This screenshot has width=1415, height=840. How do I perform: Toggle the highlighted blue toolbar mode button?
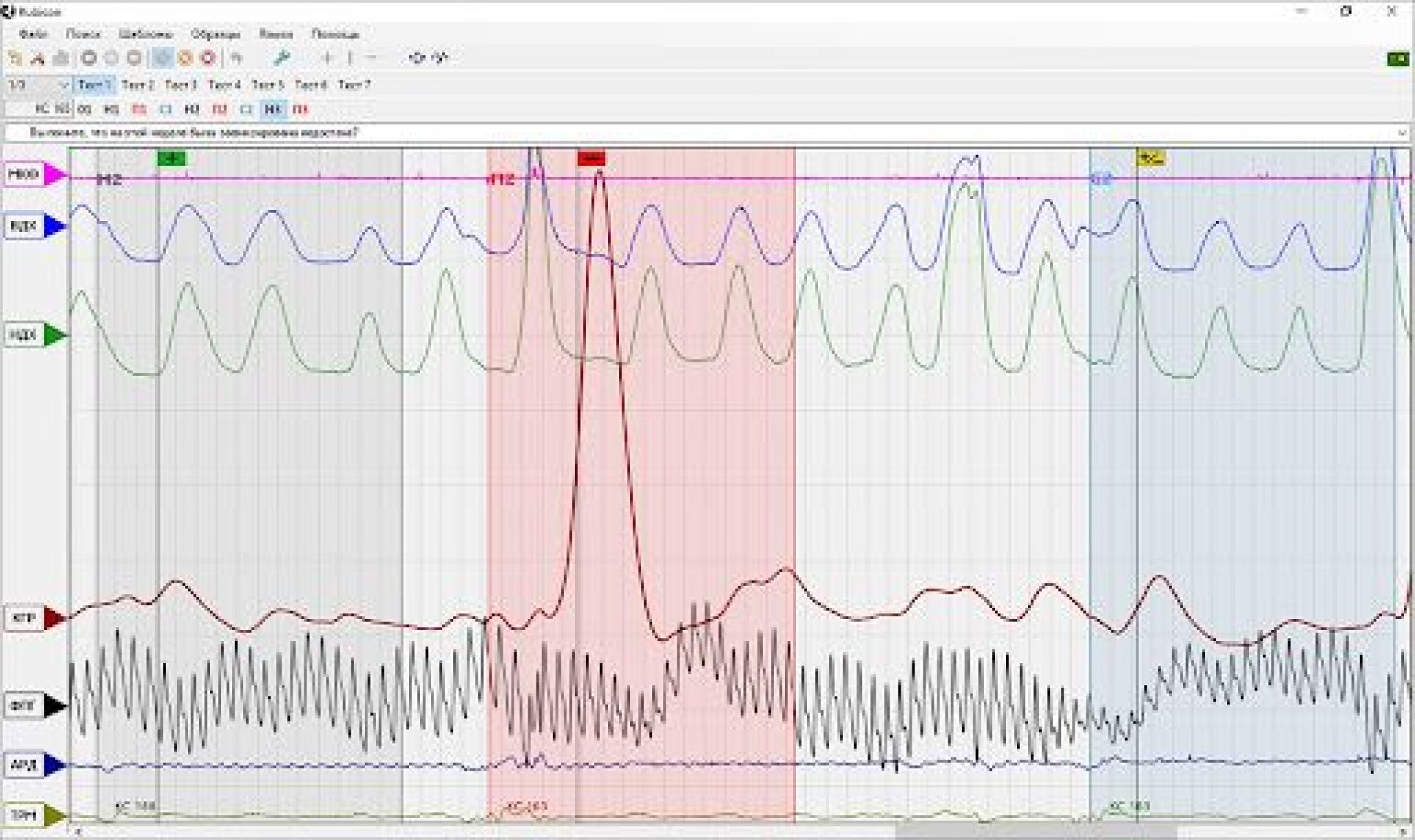coord(162,57)
